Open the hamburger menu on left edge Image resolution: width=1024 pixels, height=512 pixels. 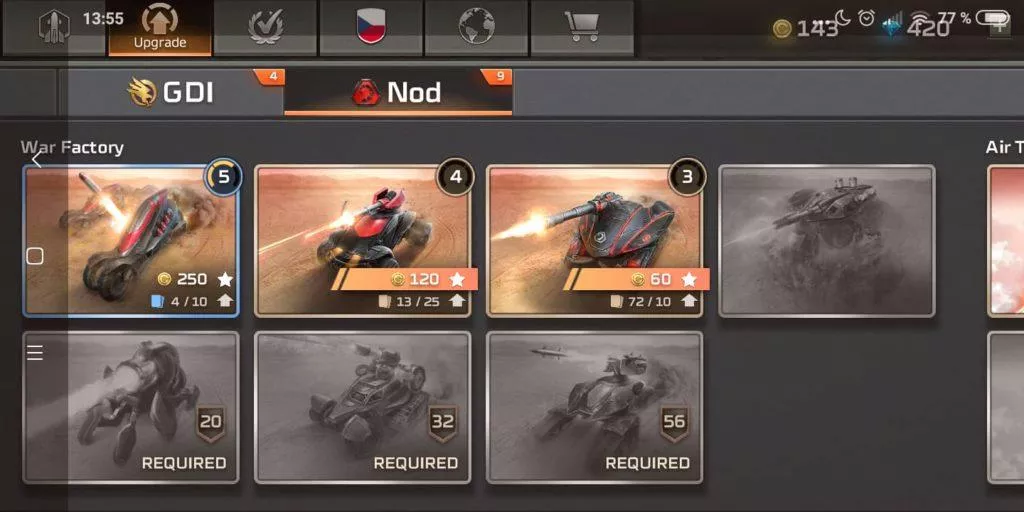pyautogui.click(x=35, y=353)
